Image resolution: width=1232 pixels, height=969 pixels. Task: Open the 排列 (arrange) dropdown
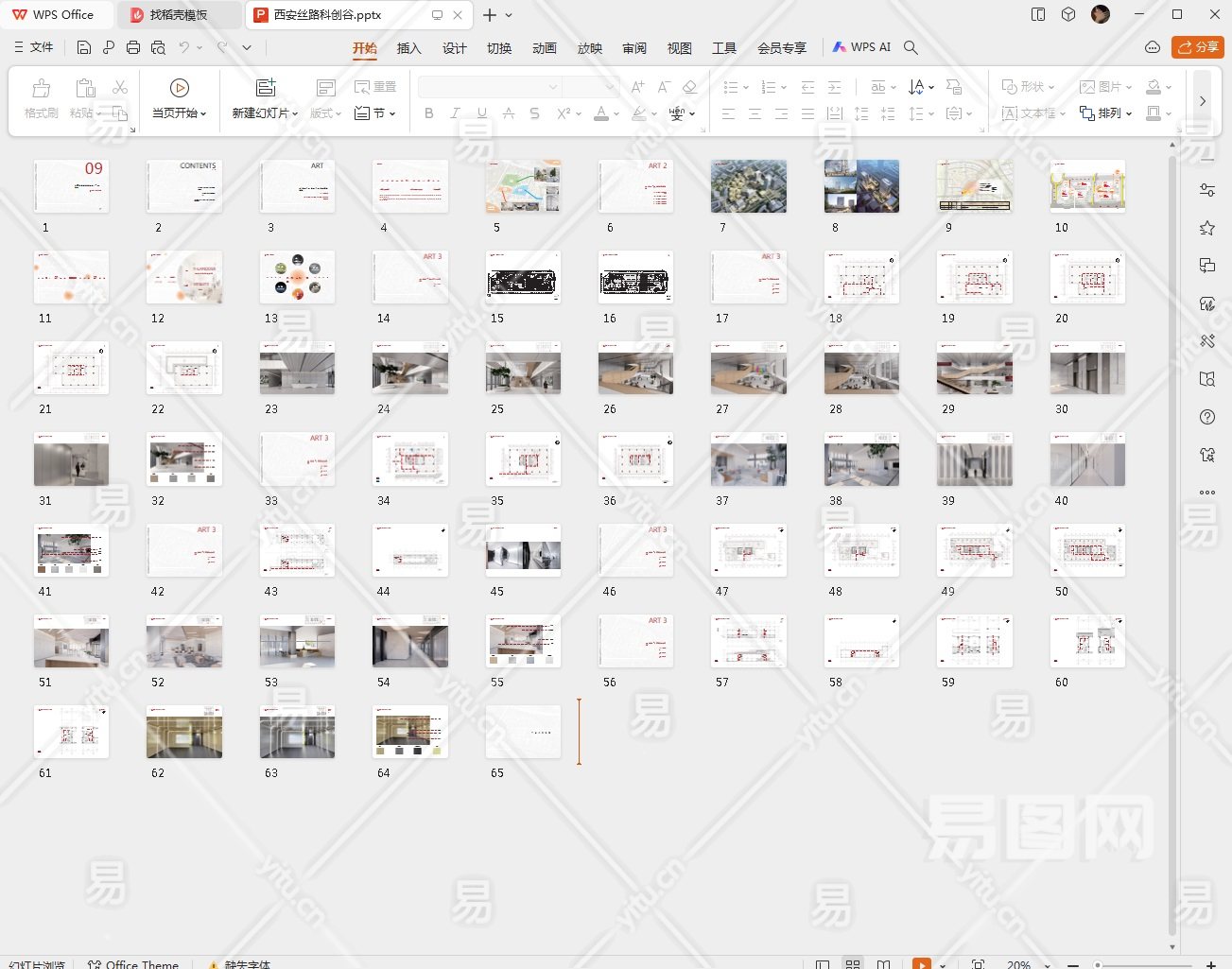1106,113
